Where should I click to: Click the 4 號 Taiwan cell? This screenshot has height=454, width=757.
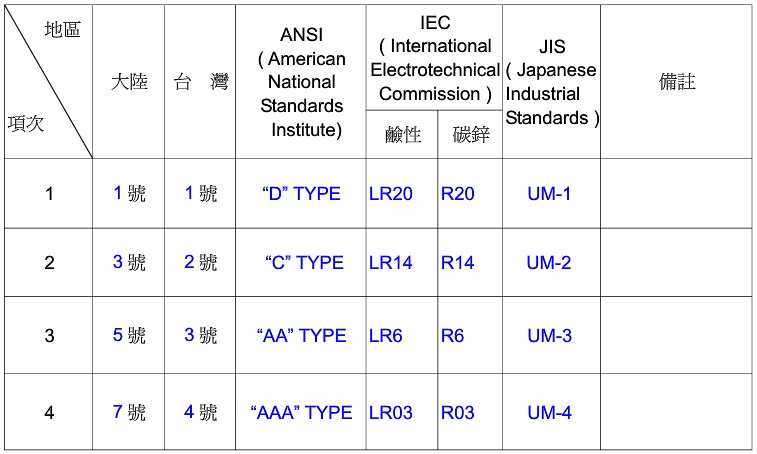tap(200, 412)
